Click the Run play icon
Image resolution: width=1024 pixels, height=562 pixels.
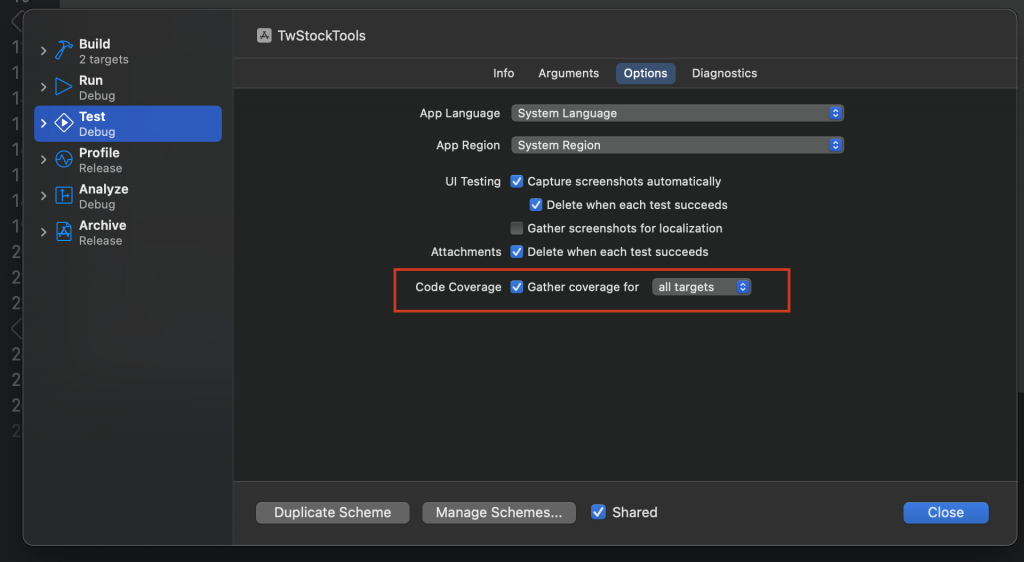(64, 87)
